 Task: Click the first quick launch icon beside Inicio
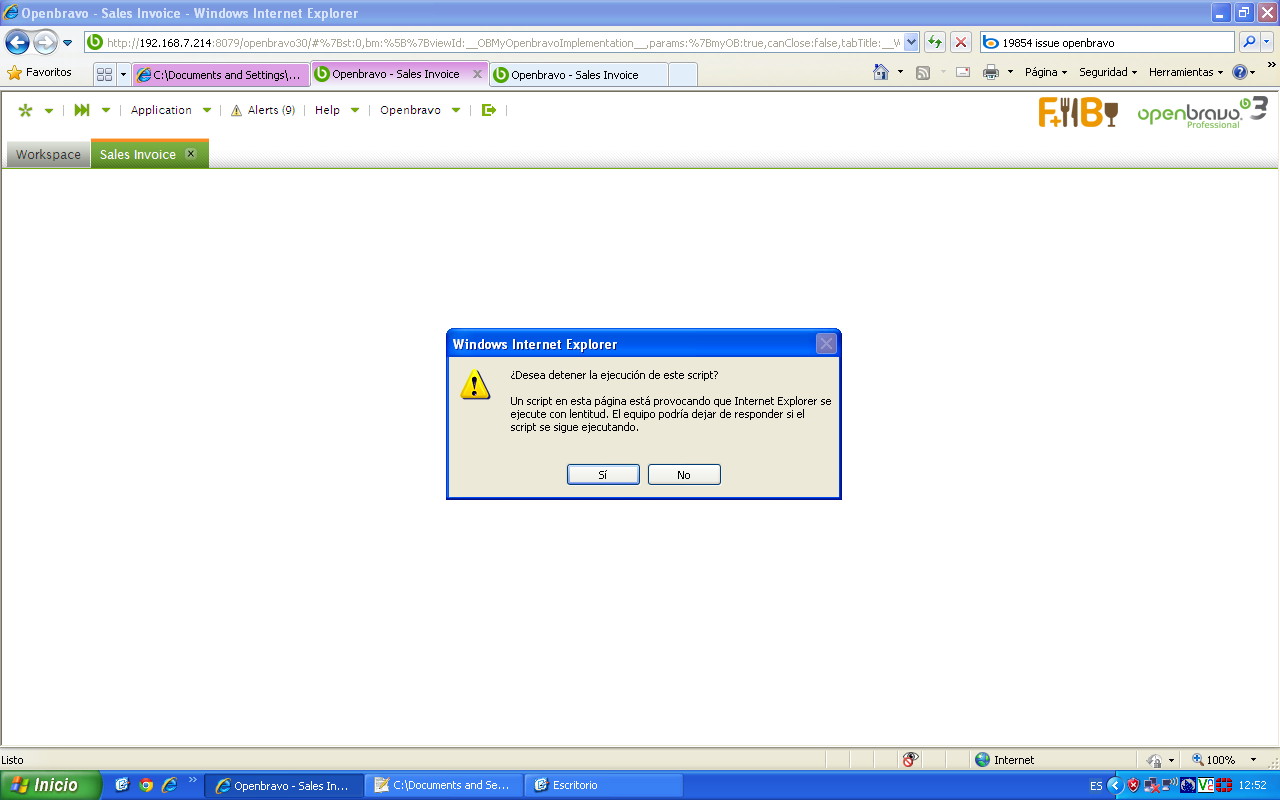click(x=123, y=785)
